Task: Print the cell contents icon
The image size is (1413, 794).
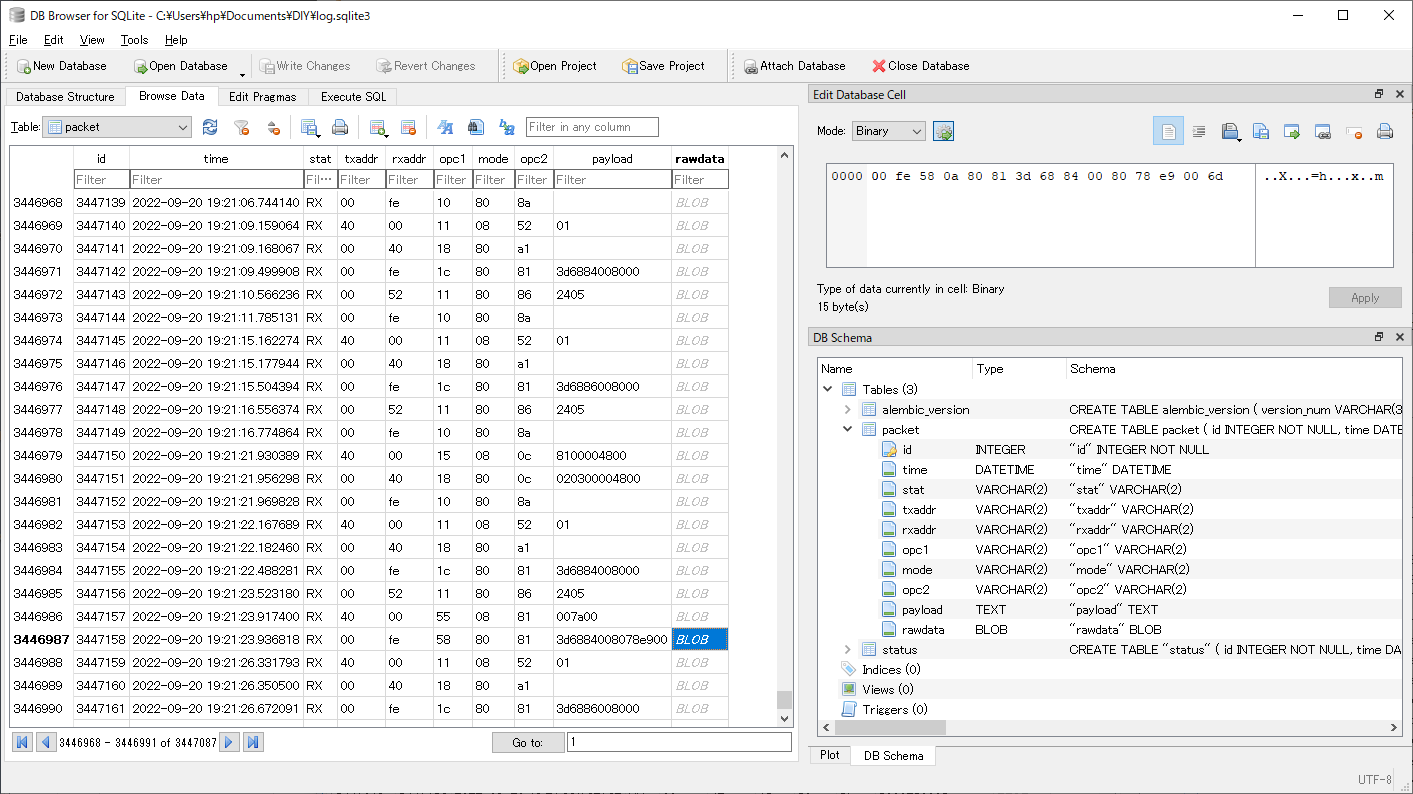Action: point(1385,131)
